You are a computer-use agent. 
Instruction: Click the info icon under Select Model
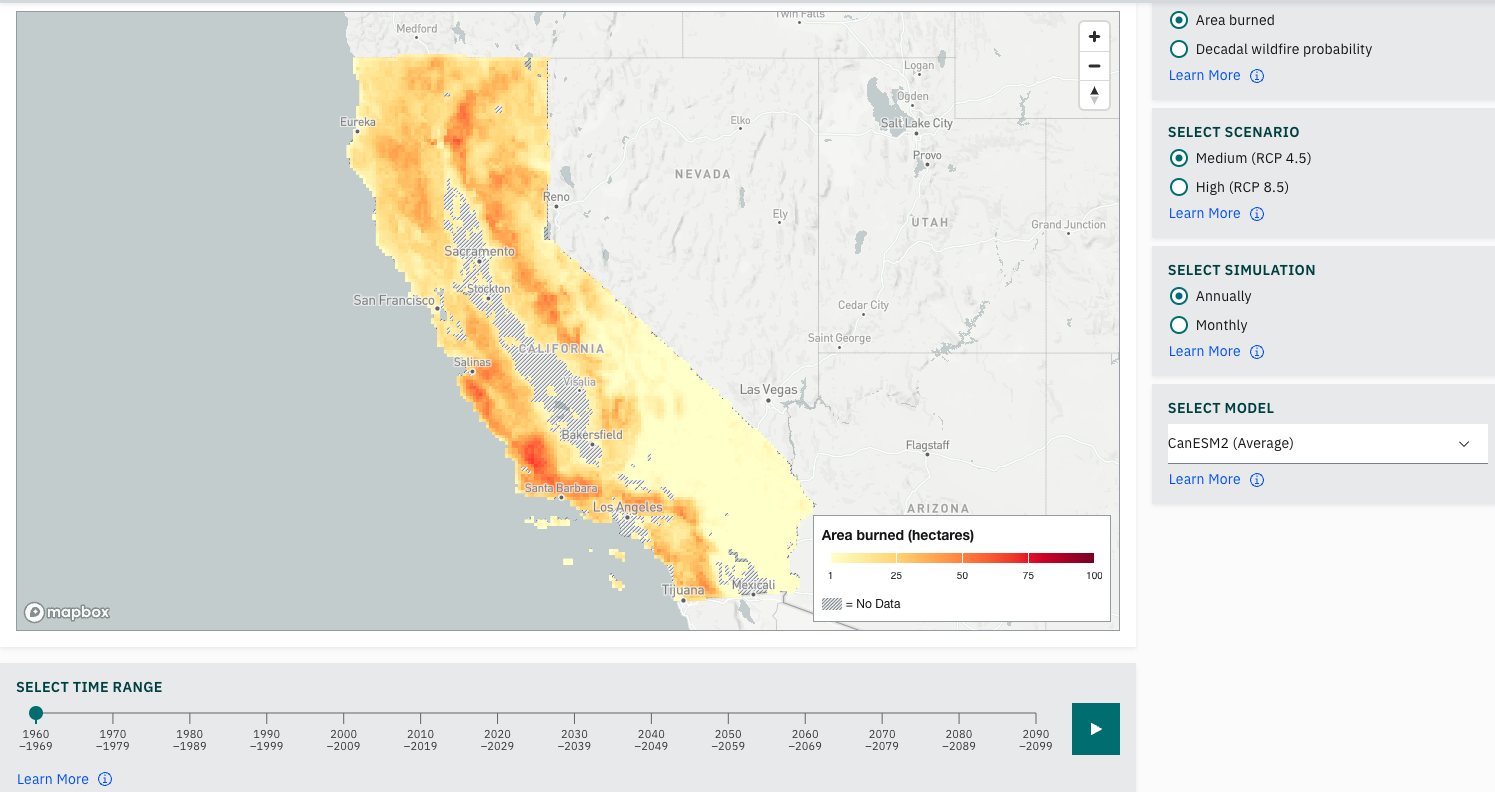click(x=1256, y=479)
